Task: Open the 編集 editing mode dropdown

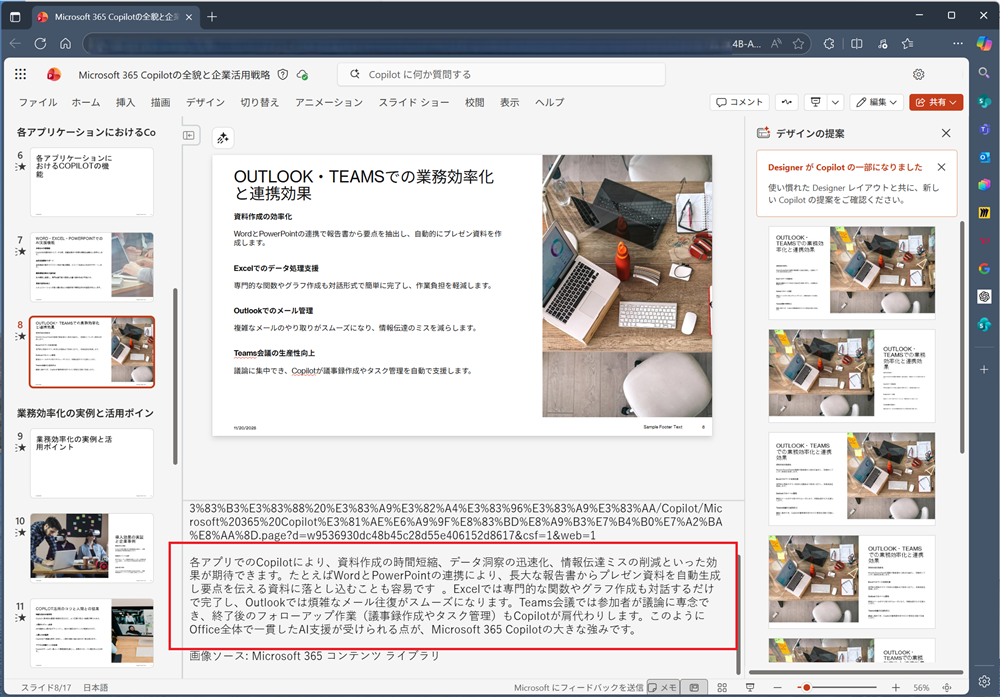Action: (877, 102)
